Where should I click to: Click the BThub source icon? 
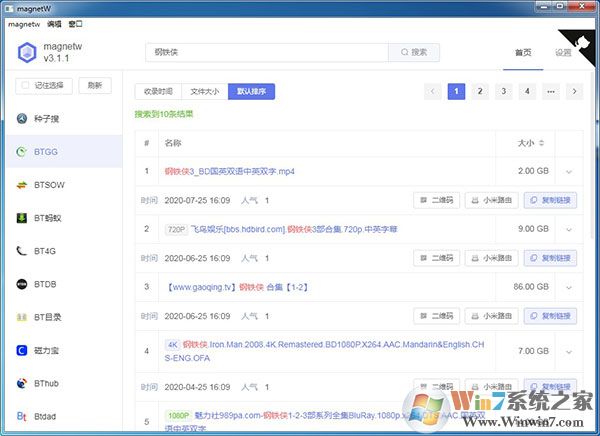tap(22, 383)
